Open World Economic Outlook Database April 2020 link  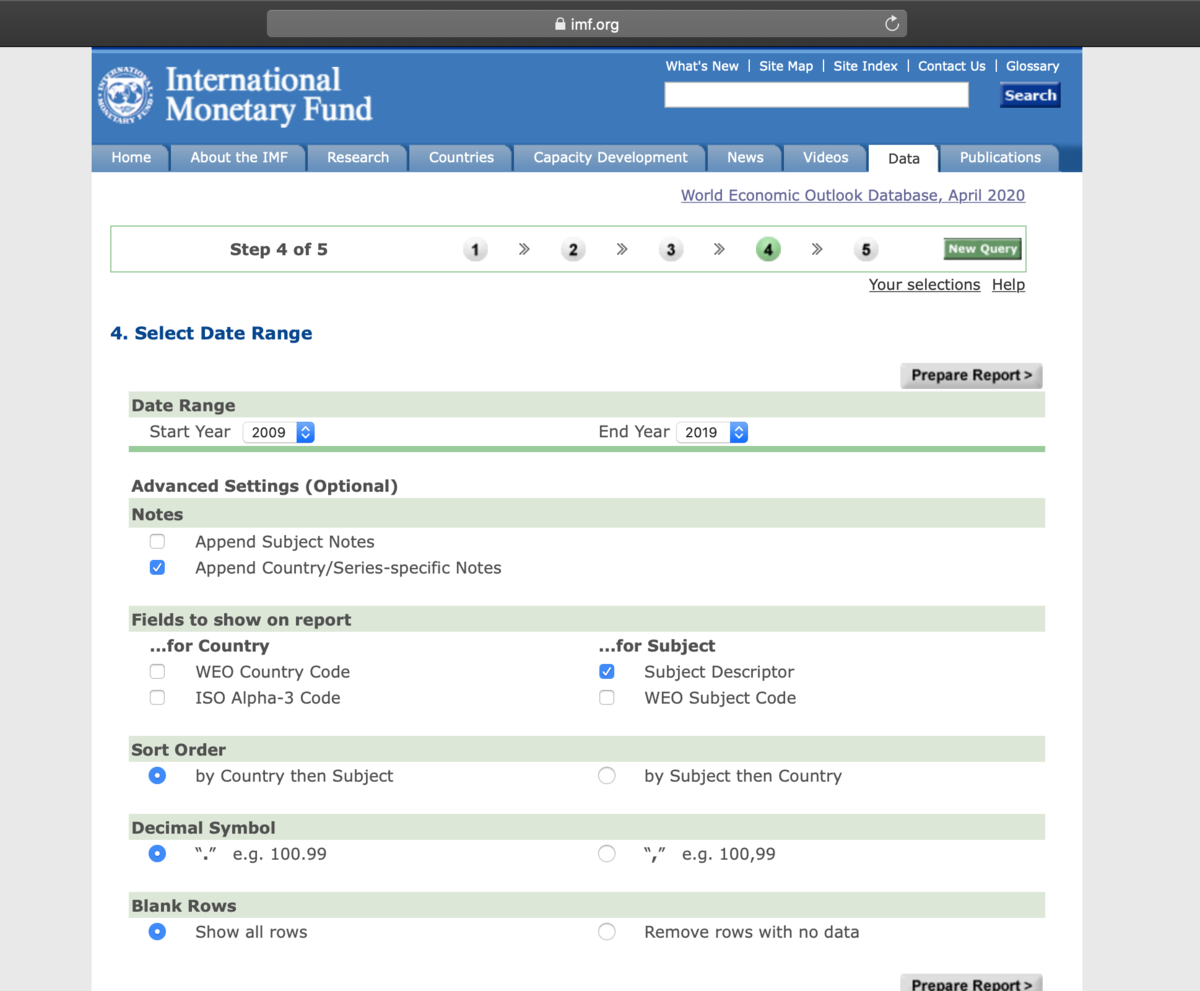[853, 195]
